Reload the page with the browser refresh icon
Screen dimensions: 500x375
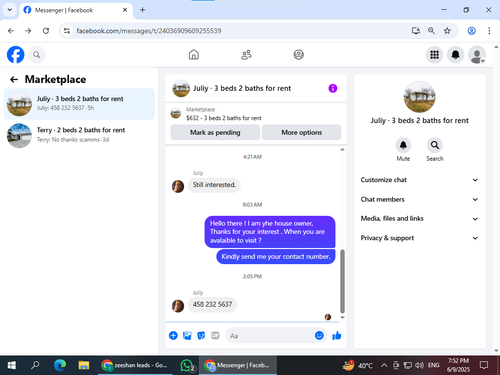pyautogui.click(x=46, y=31)
